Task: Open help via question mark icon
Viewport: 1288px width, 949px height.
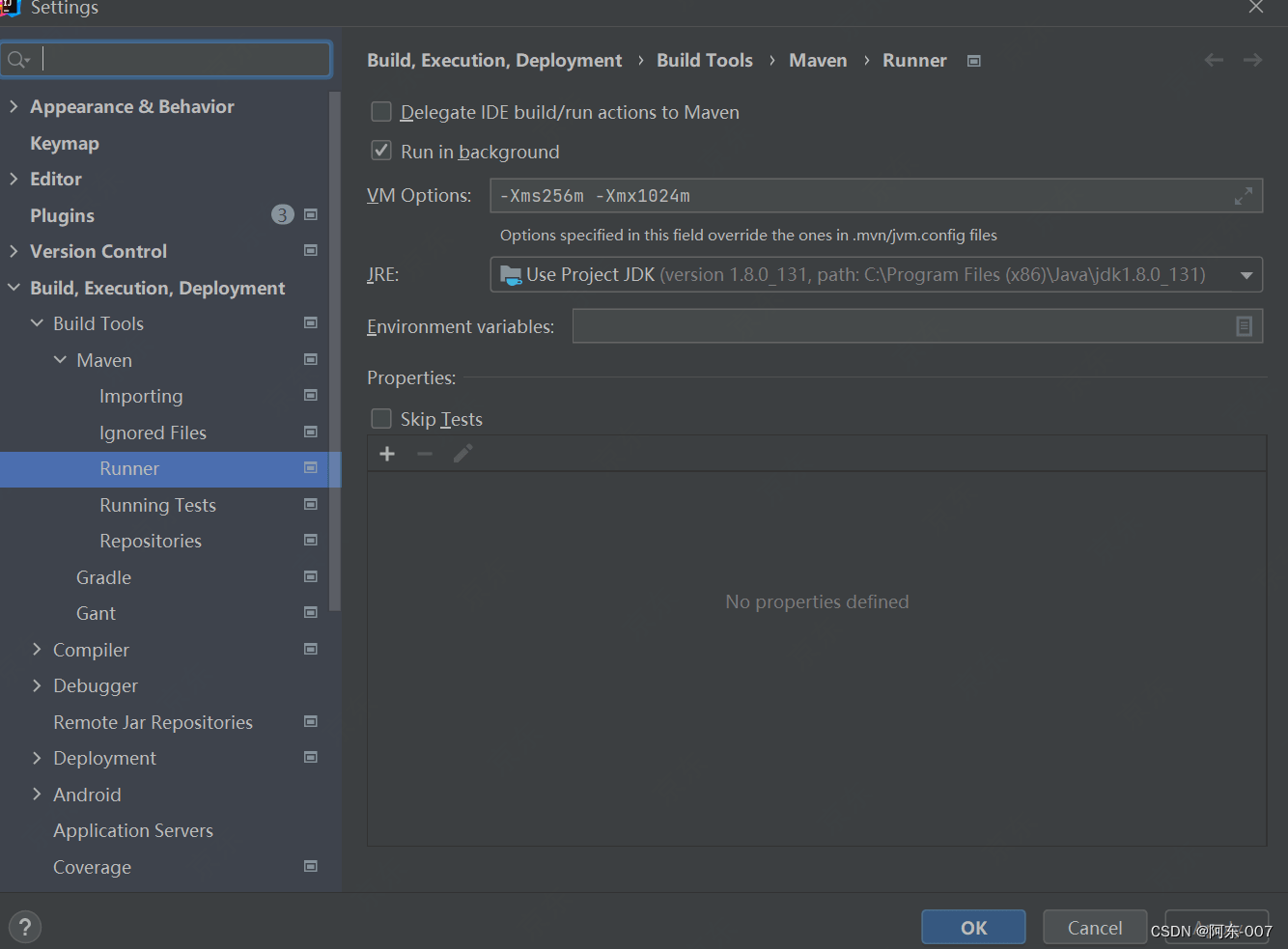Action: tap(25, 927)
